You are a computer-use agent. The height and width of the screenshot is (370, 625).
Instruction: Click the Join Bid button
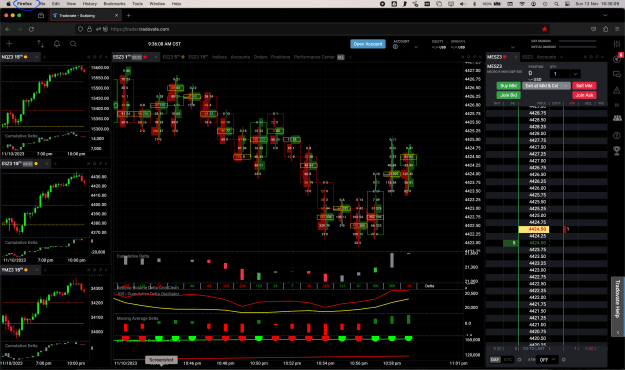[509, 95]
